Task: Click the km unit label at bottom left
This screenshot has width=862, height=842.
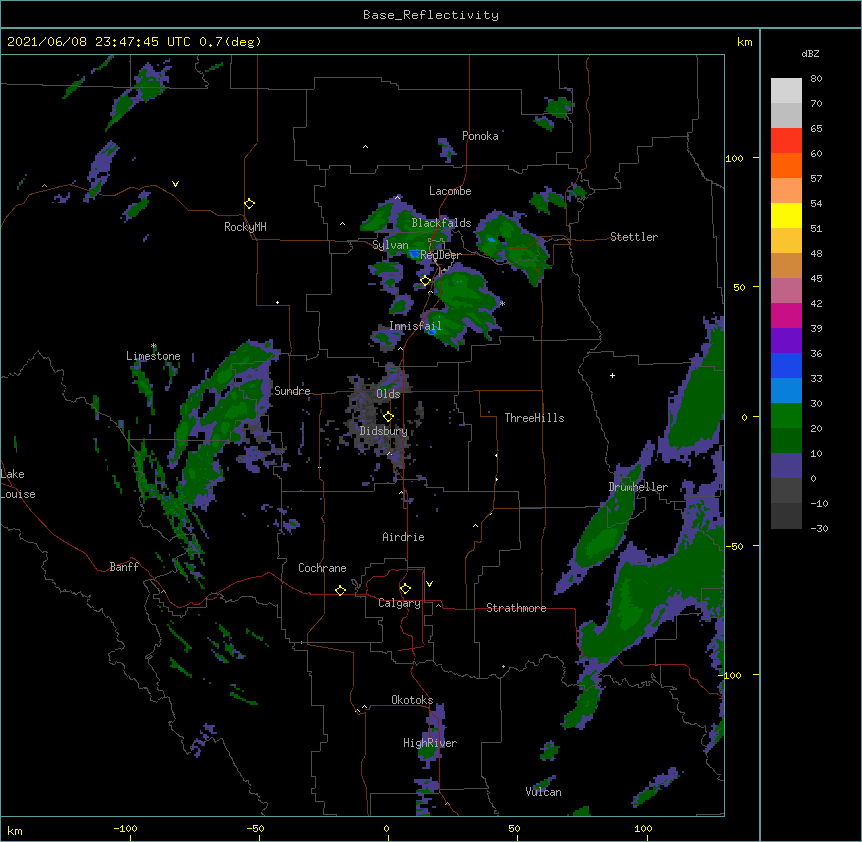Action: [x=15, y=830]
